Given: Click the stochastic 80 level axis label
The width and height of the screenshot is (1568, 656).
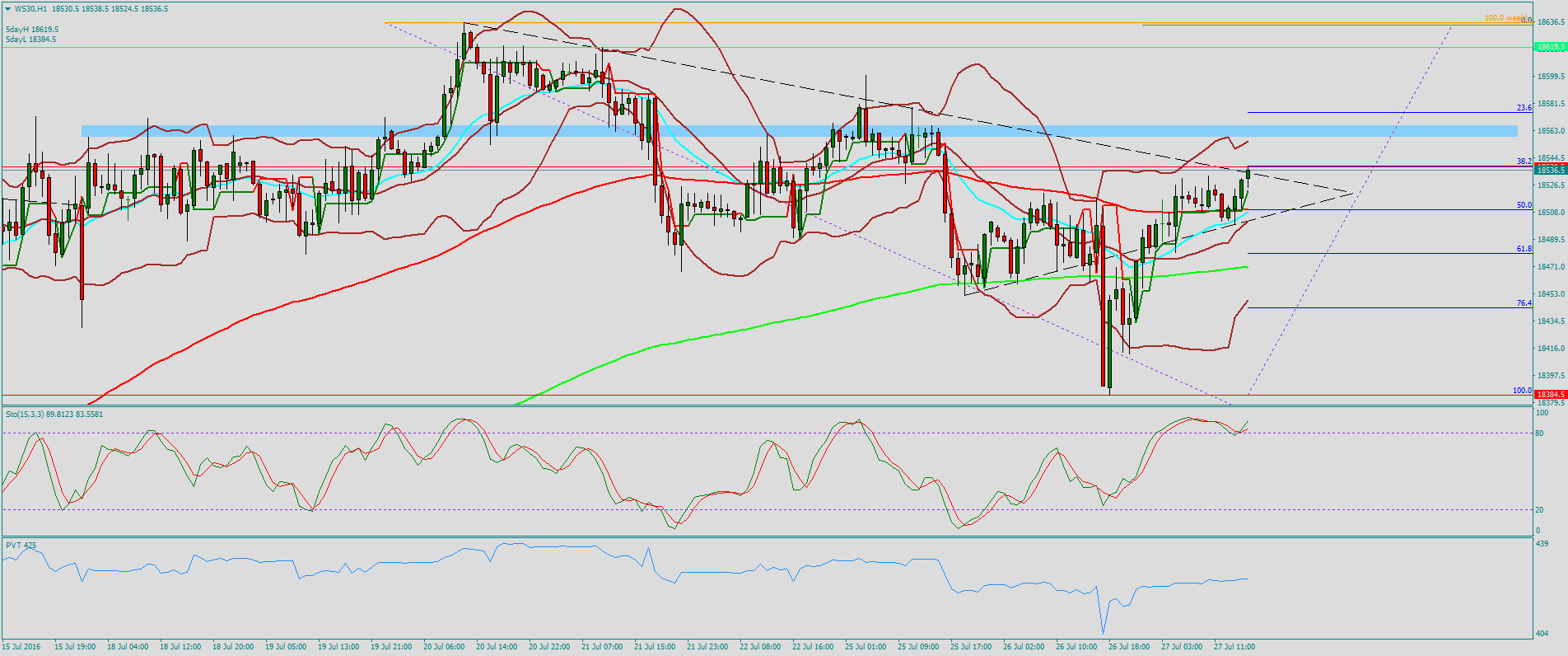Looking at the screenshot, I should tap(1540, 433).
